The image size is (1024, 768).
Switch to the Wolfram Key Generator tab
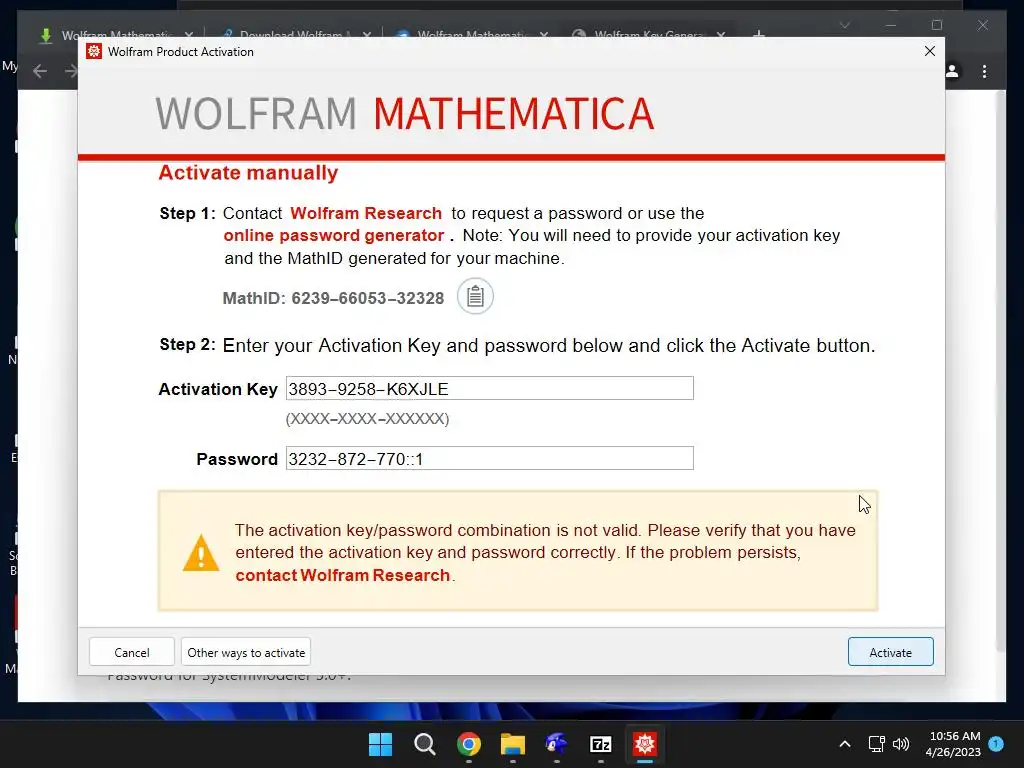(648, 35)
